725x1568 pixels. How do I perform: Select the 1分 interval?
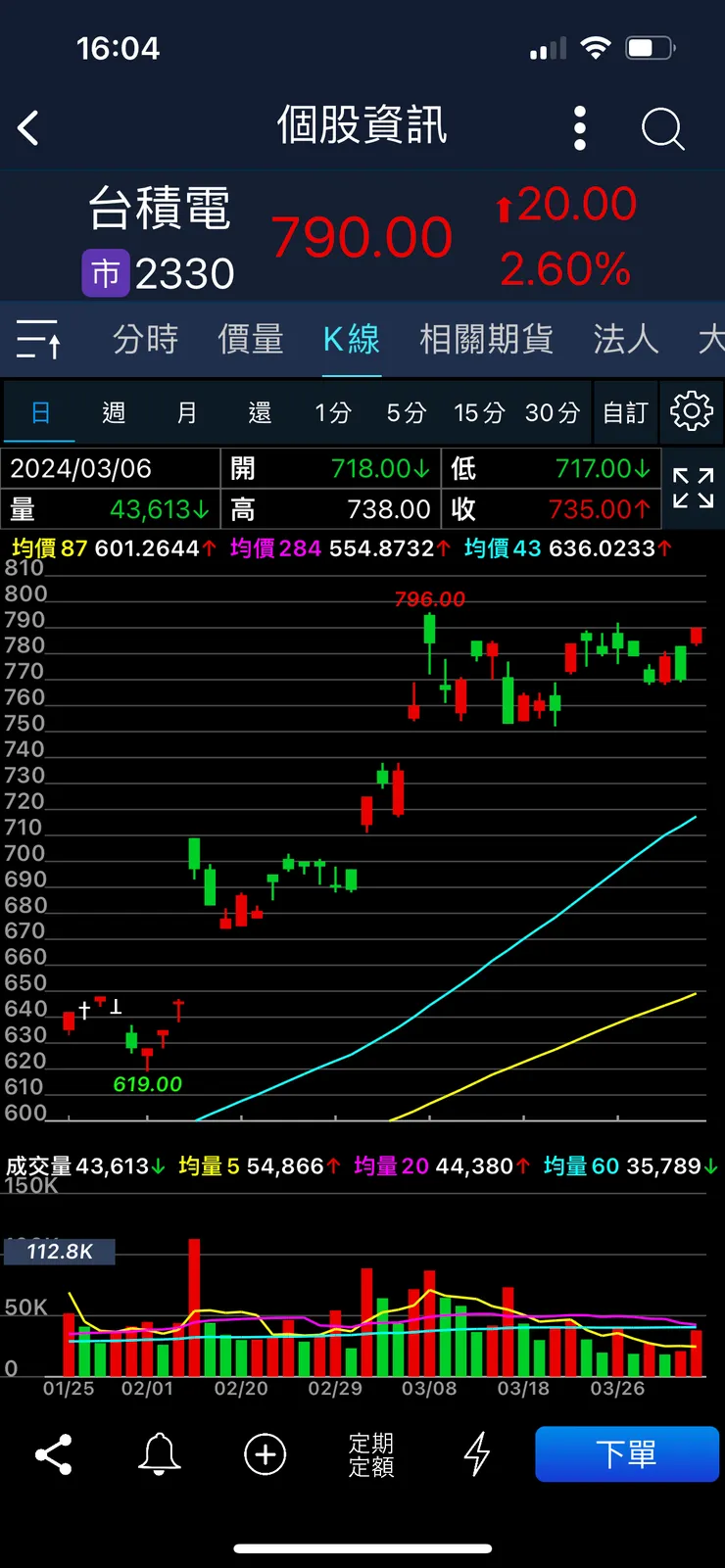pos(333,412)
